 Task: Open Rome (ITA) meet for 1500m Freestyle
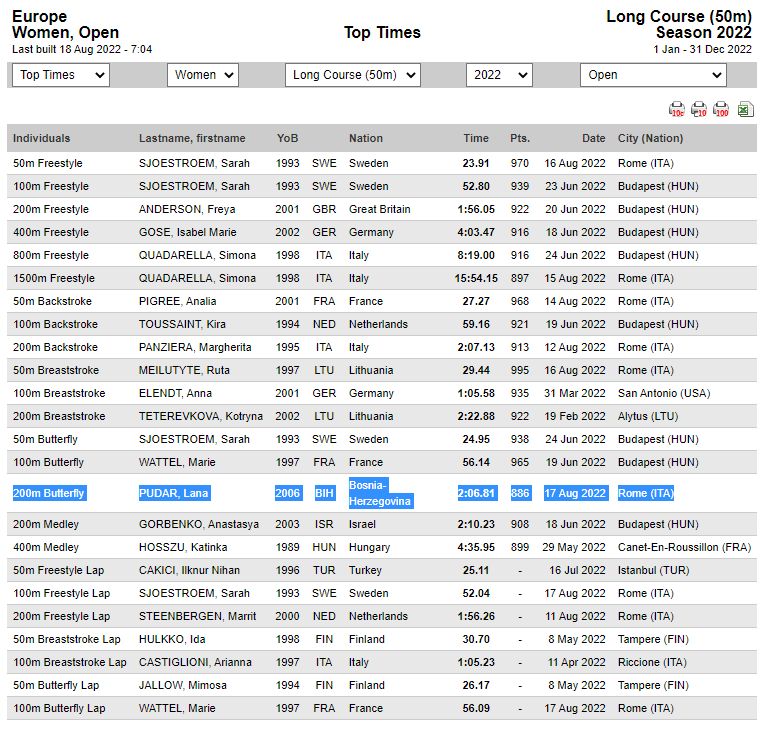pos(646,278)
